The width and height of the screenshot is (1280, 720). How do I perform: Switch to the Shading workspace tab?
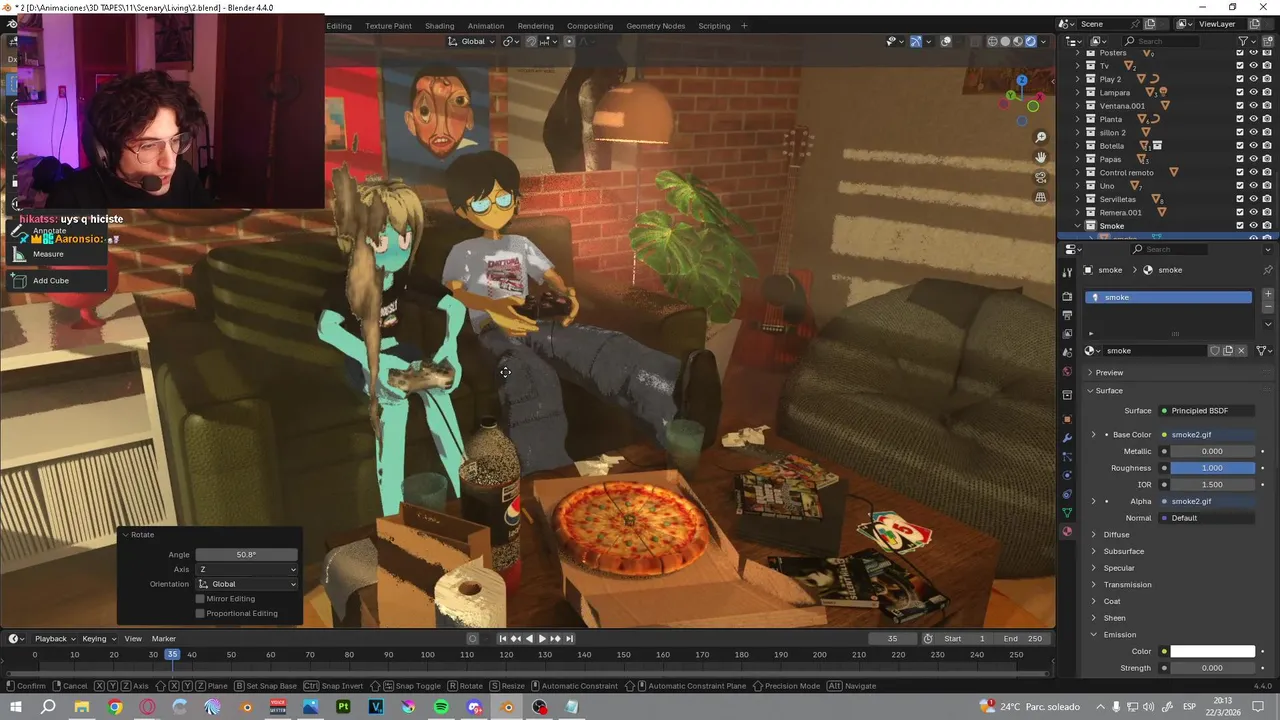tap(439, 26)
